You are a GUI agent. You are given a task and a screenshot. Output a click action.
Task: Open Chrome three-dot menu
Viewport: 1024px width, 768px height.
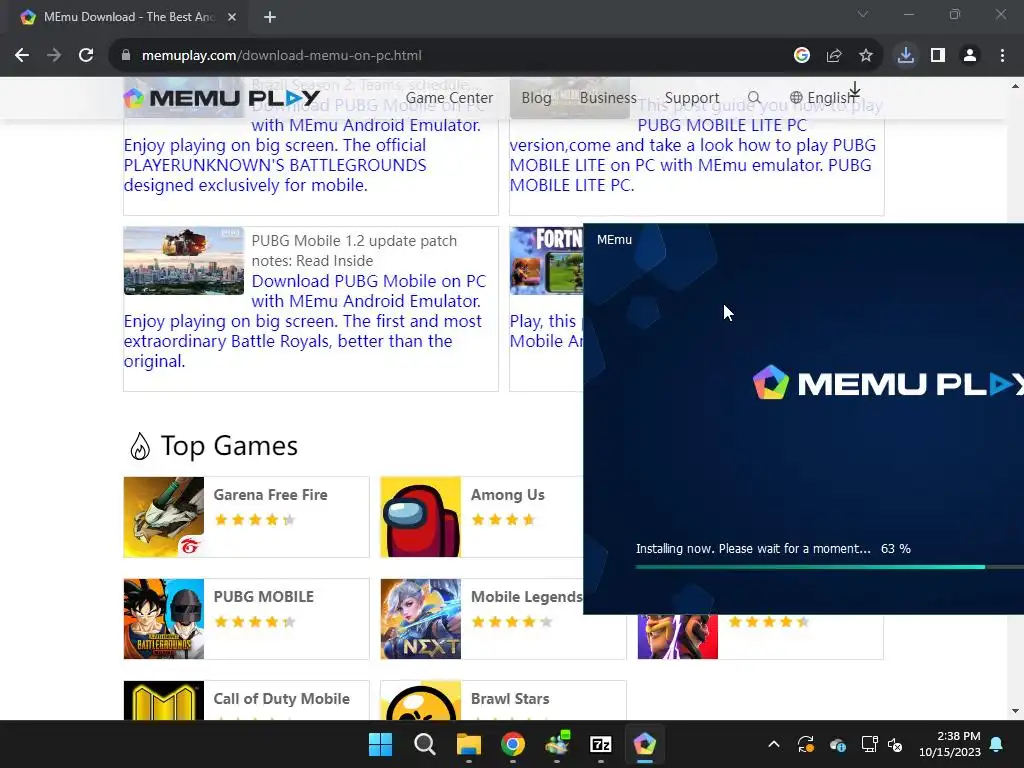(1002, 56)
